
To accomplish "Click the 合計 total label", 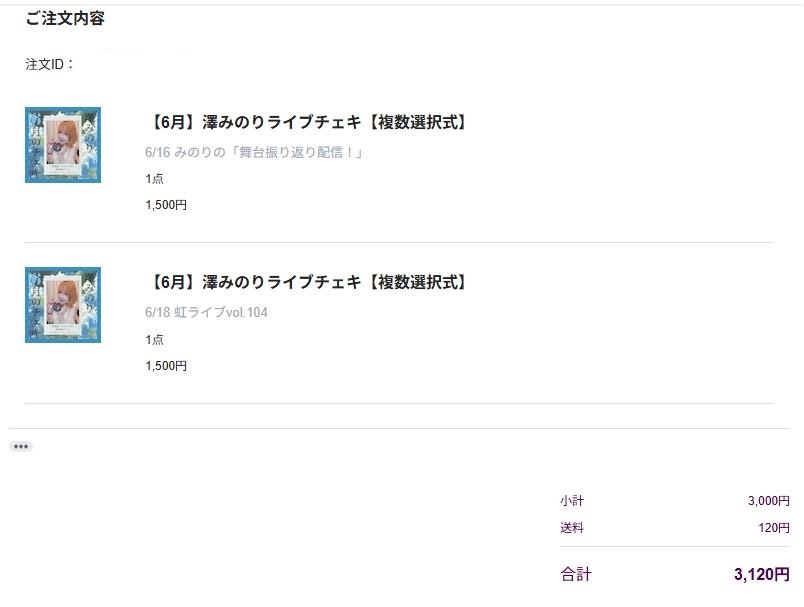I will point(576,574).
